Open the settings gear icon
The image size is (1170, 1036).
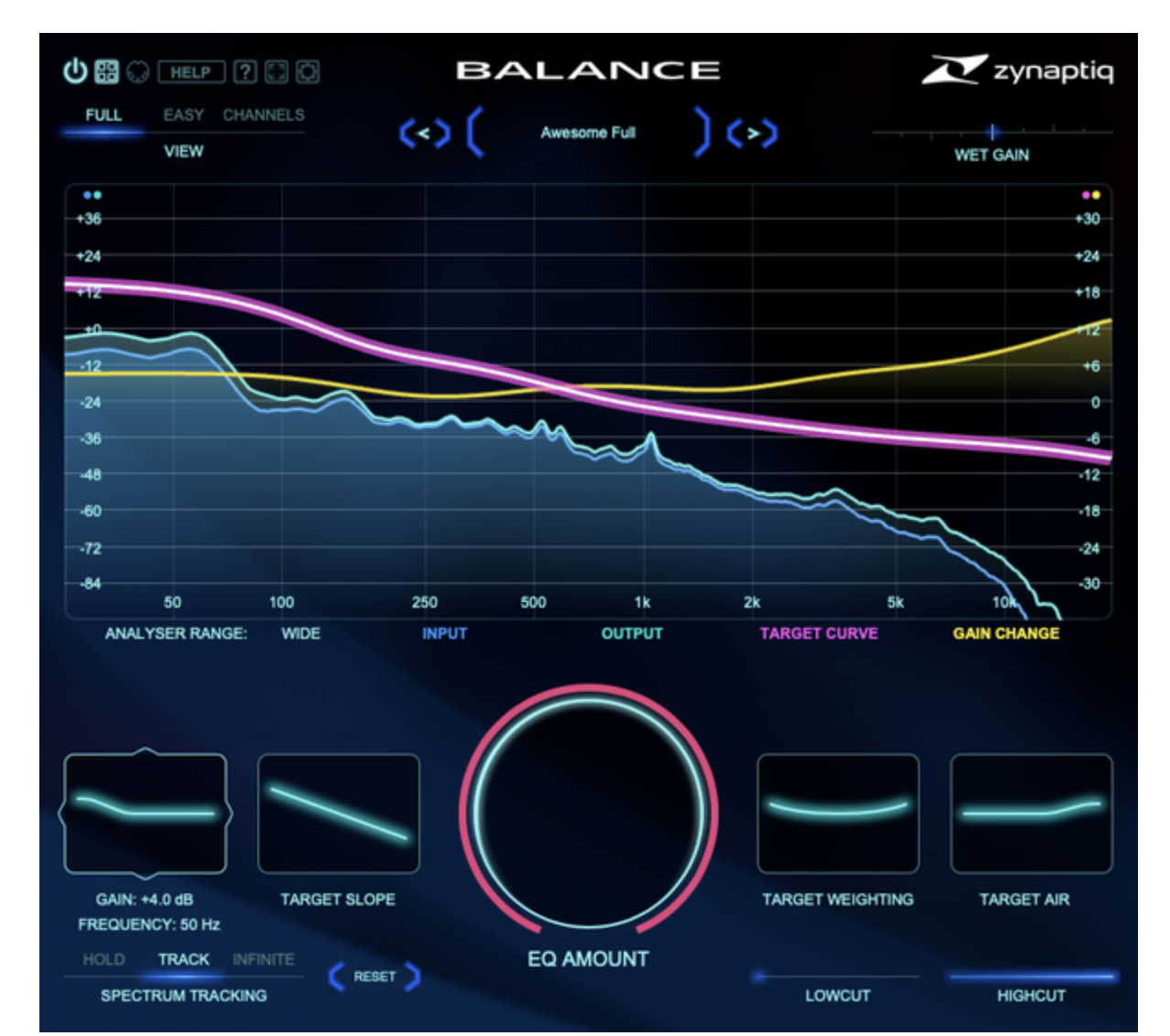click(307, 71)
